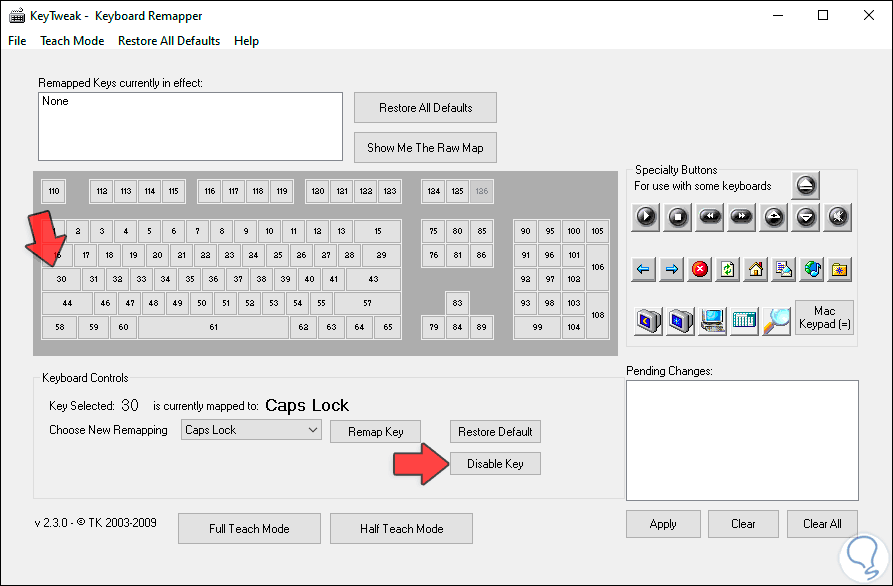Screen dimensions: 893x586
Task: Select the blue left arrow Back icon
Action: pyautogui.click(x=644, y=268)
